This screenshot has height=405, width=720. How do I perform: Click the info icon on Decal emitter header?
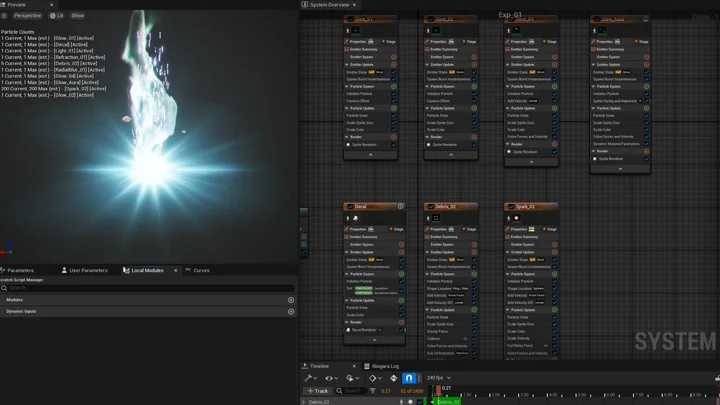tap(401, 207)
